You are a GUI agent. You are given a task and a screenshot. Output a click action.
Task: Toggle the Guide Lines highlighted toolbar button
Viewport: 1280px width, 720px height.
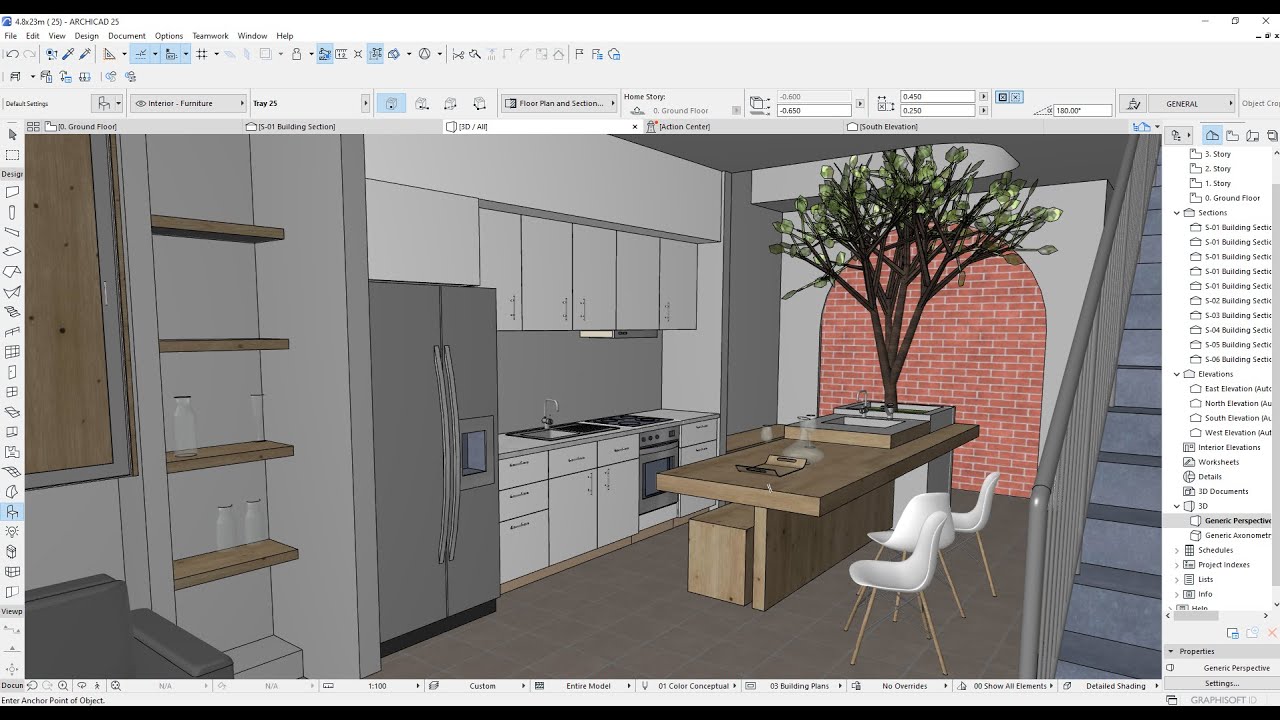tap(141, 54)
